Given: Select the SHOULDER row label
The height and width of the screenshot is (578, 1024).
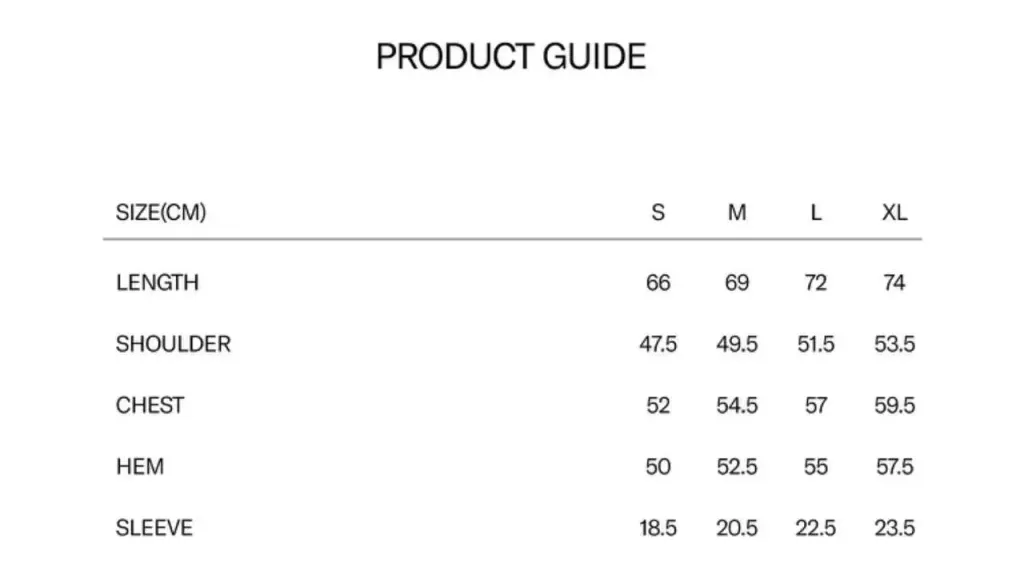Looking at the screenshot, I should coord(173,344).
